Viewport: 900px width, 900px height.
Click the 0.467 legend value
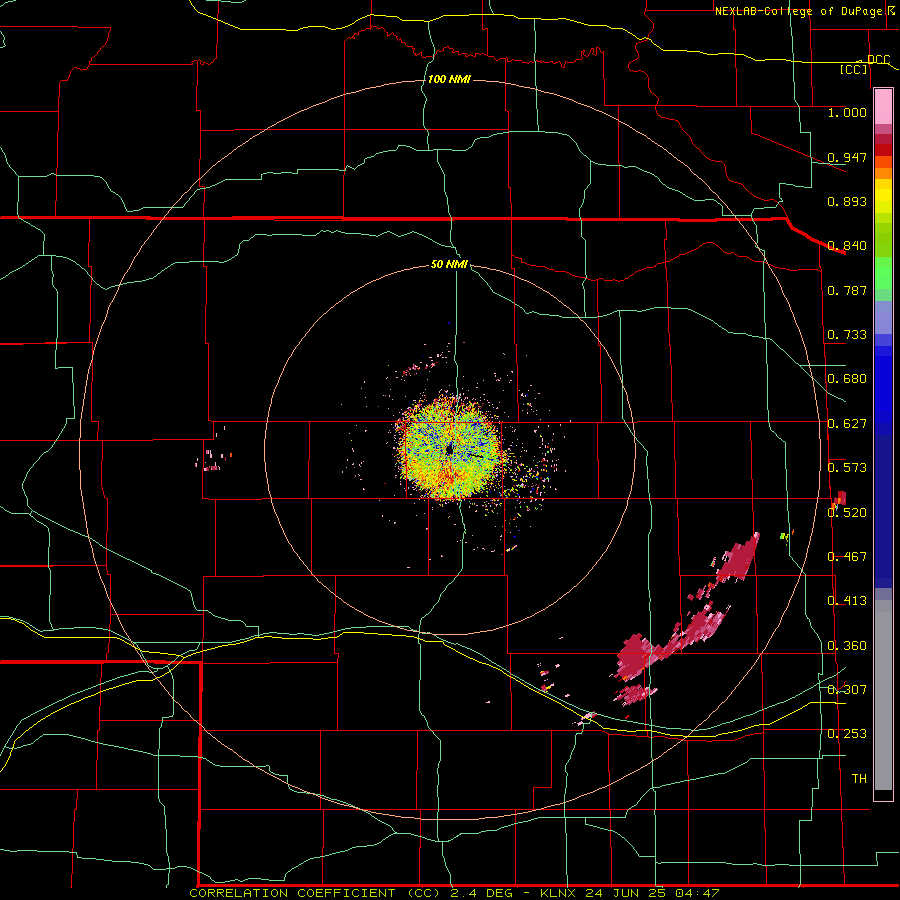pyautogui.click(x=847, y=557)
